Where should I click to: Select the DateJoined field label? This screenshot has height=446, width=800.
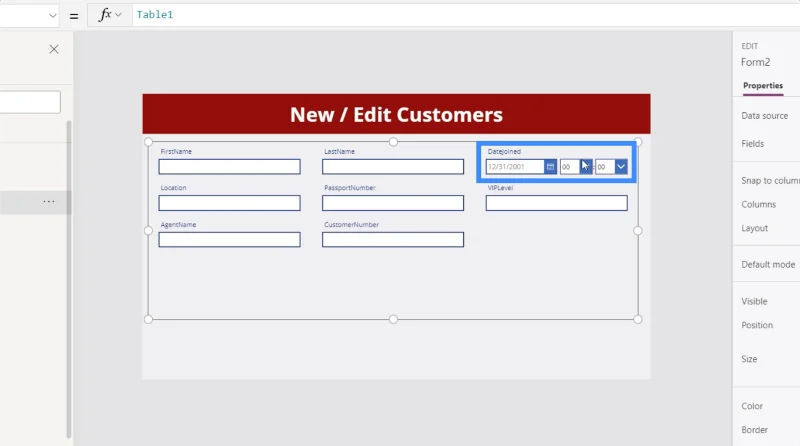504,152
